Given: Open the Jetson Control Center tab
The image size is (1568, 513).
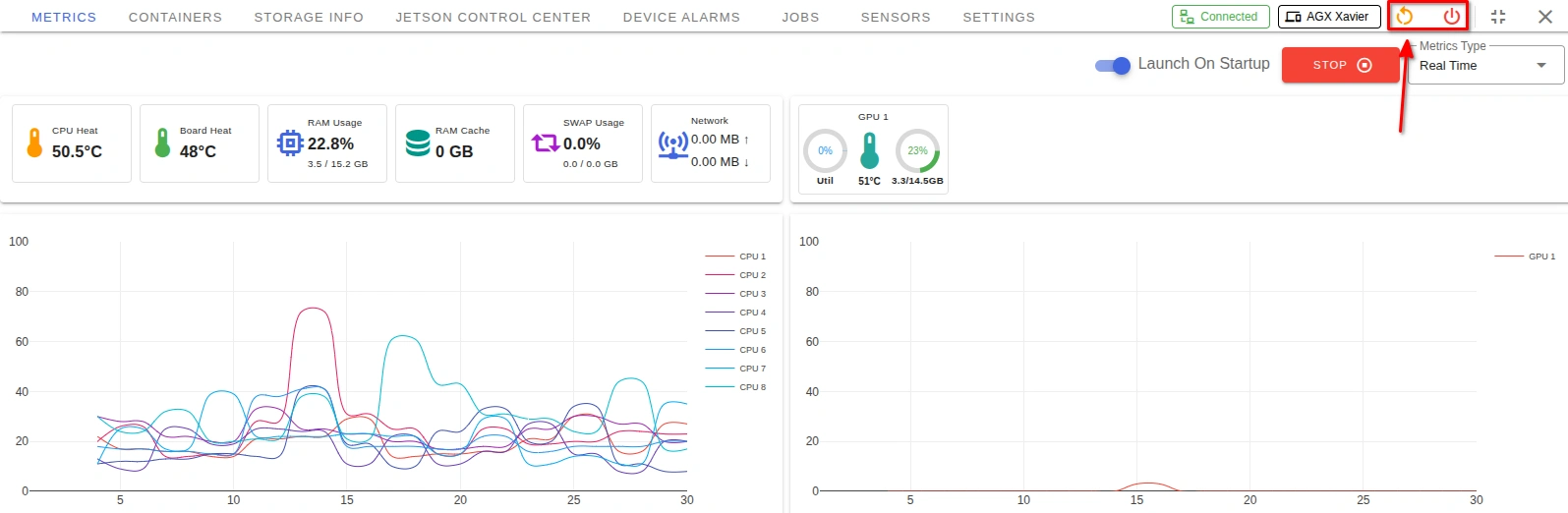Looking at the screenshot, I should (493, 17).
